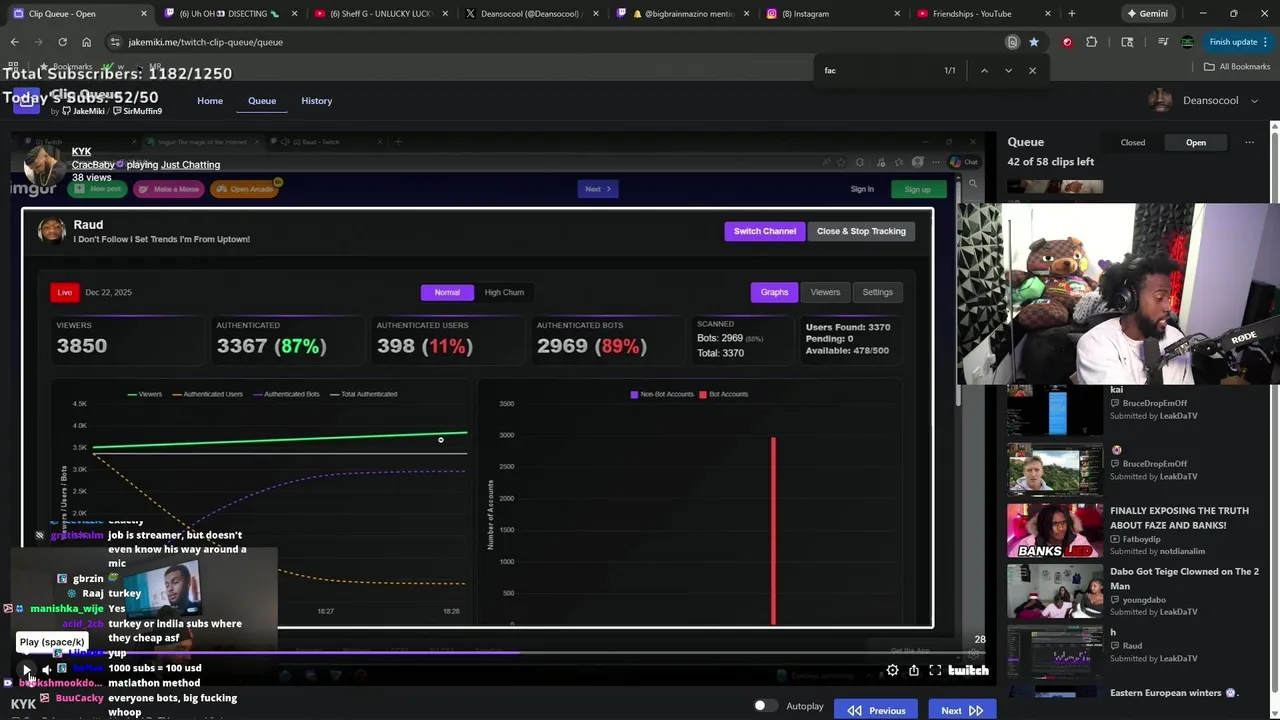1280x720 pixels.
Task: Open a new browser tab
Action: 1071,13
